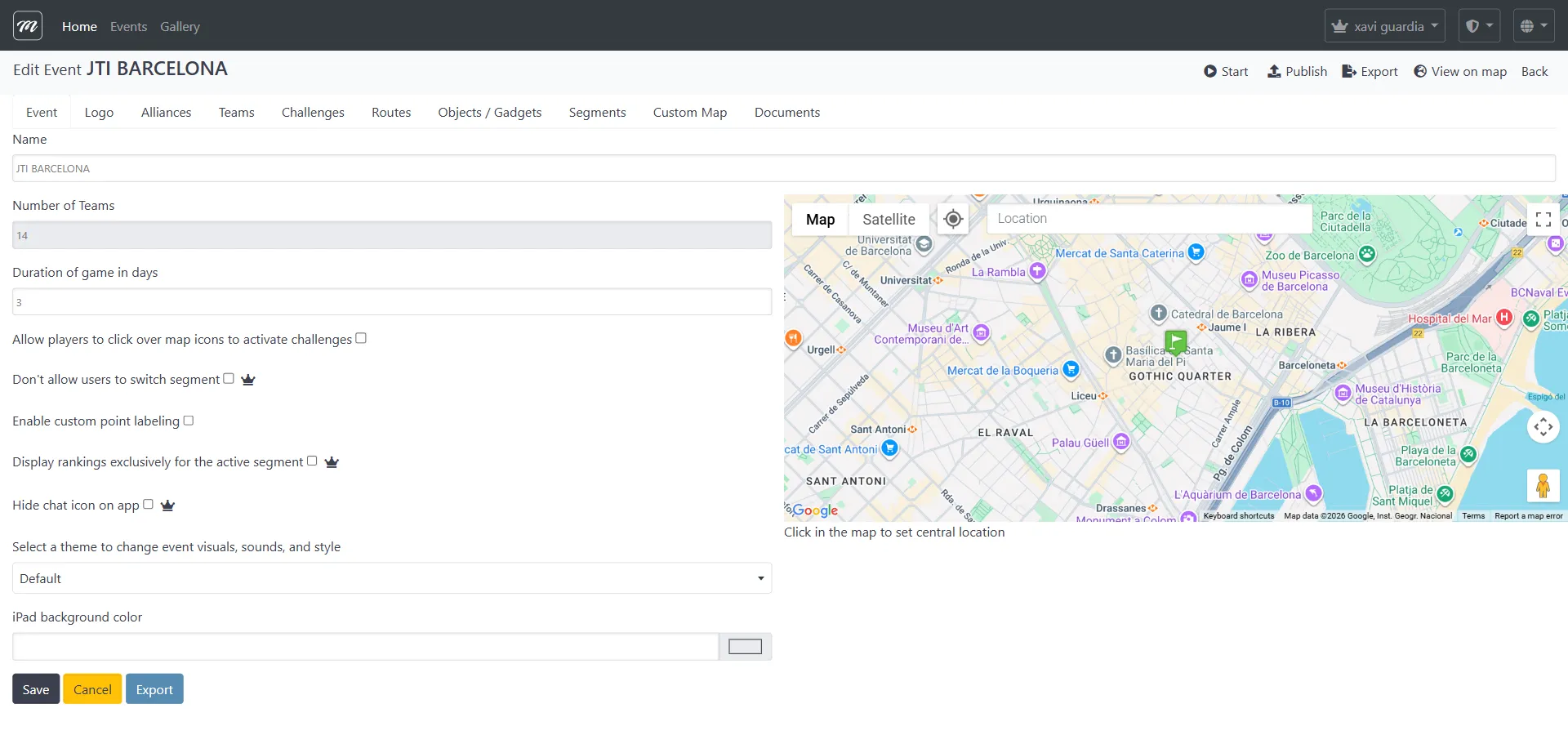The width and height of the screenshot is (1568, 735).
Task: Click the Publish link
Action: 1297,72
